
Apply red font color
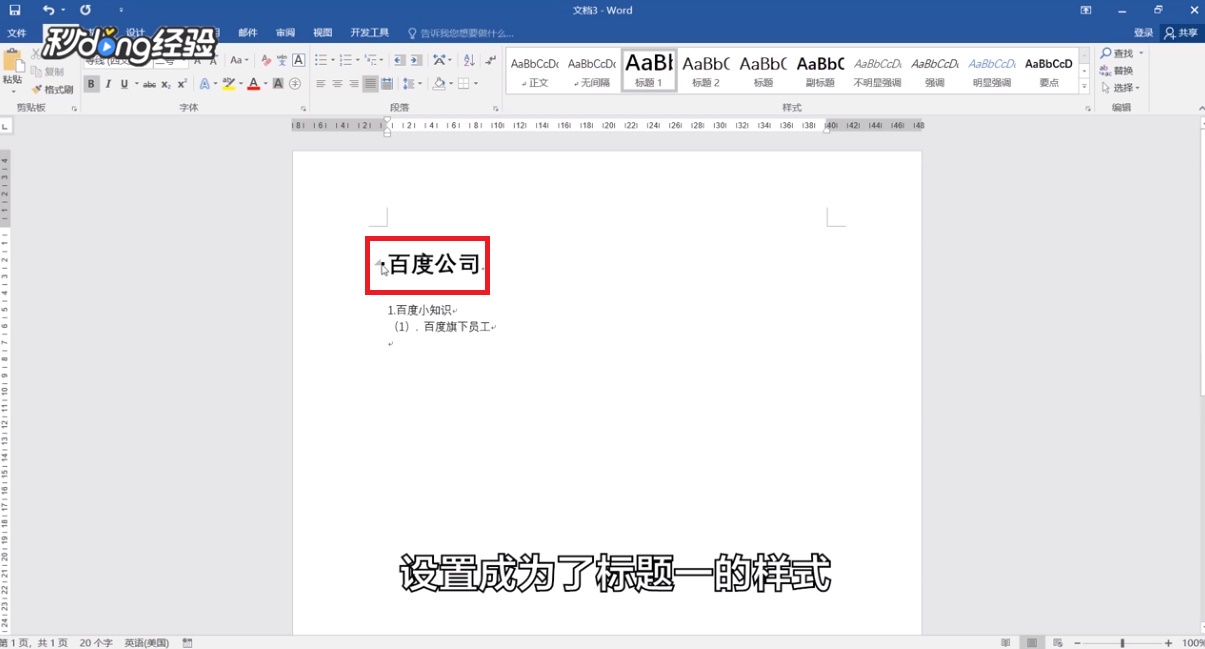tap(253, 84)
